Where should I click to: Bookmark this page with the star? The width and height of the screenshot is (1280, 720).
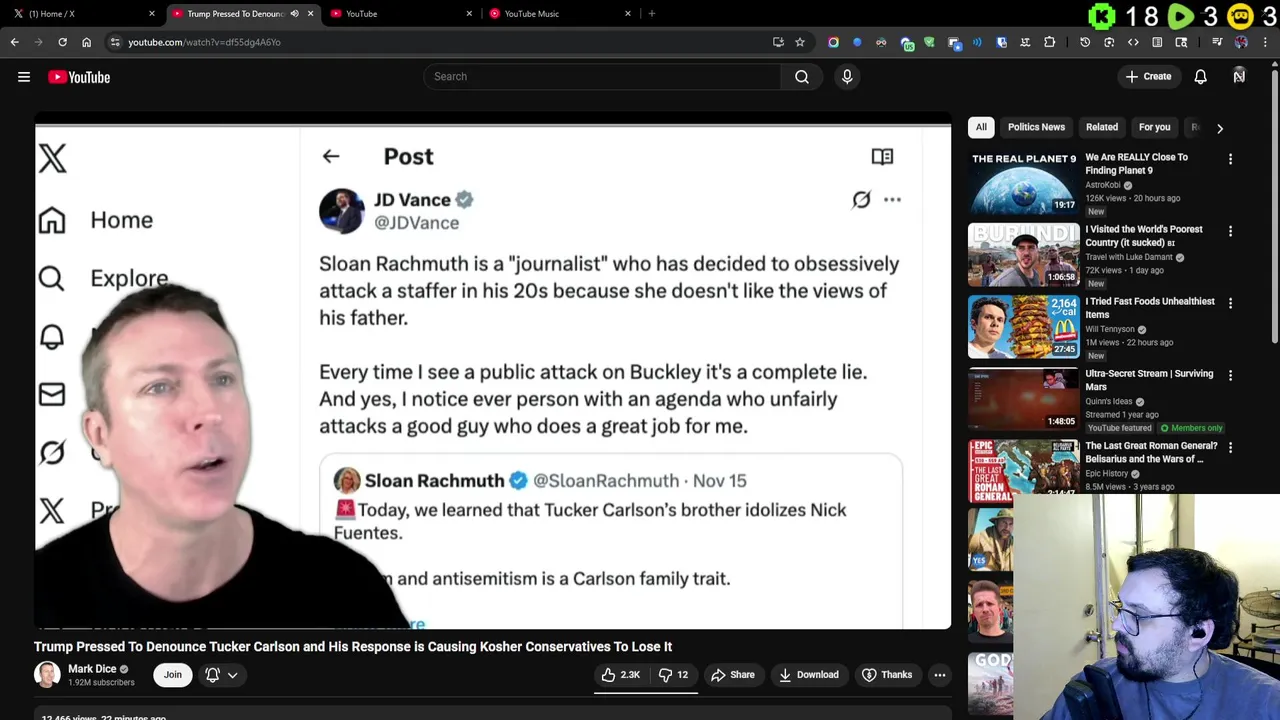[x=800, y=42]
